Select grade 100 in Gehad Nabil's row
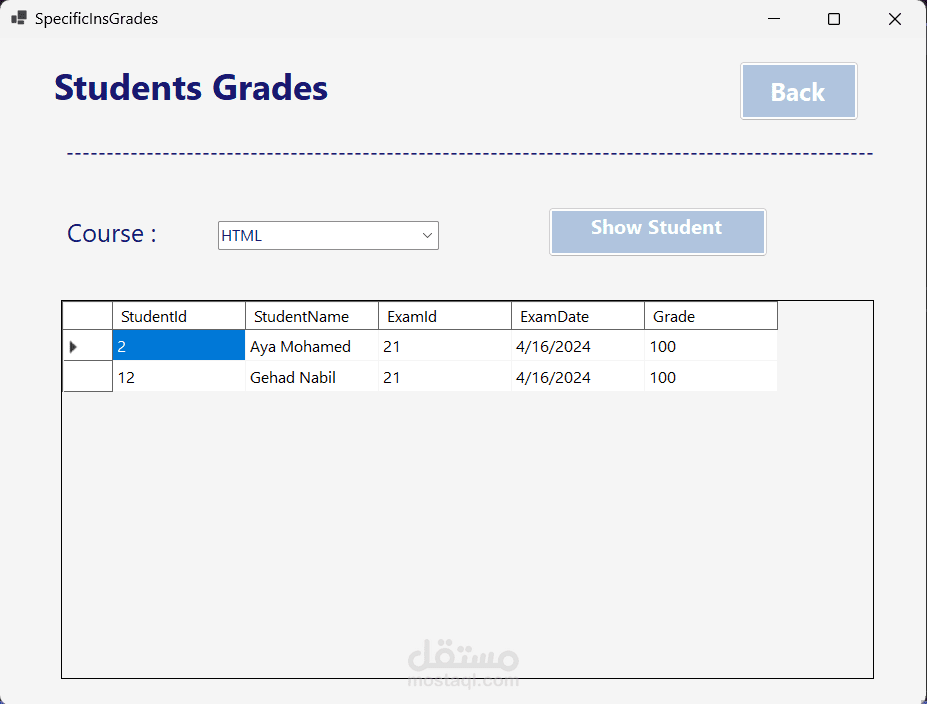 [711, 377]
